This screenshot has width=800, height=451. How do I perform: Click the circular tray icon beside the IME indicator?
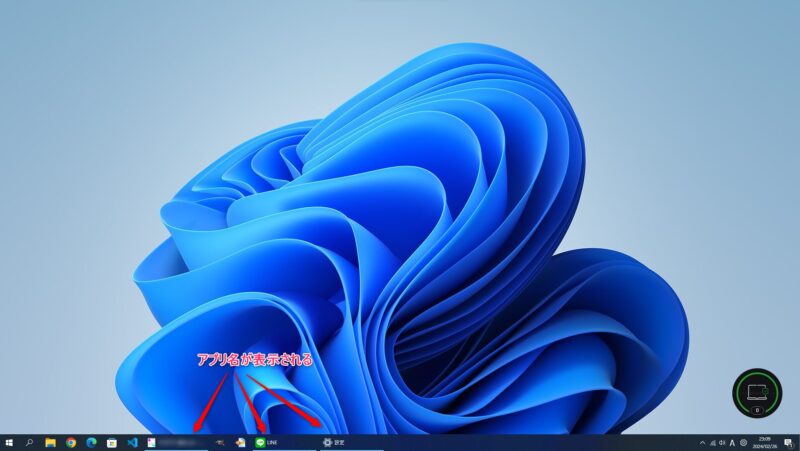pyautogui.click(x=744, y=442)
